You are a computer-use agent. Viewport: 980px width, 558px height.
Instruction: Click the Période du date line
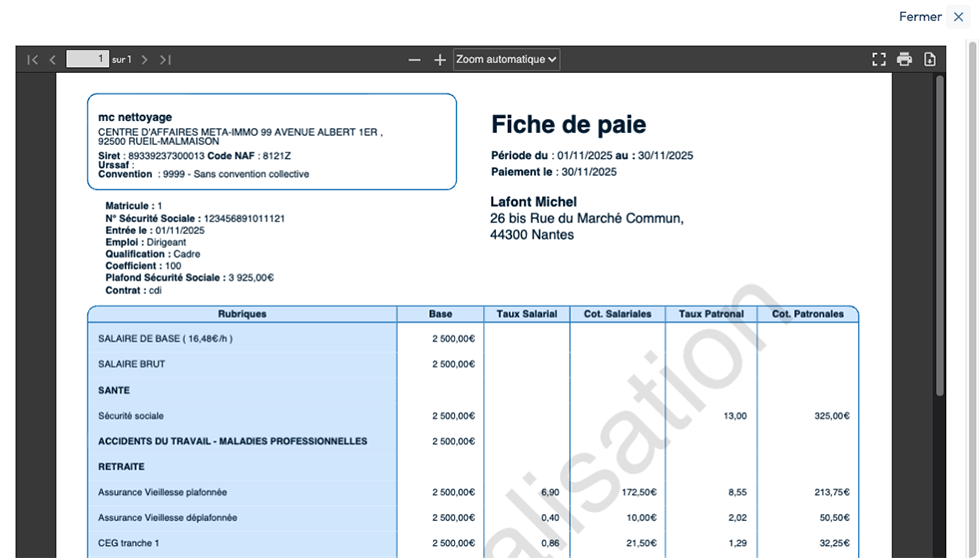[592, 156]
